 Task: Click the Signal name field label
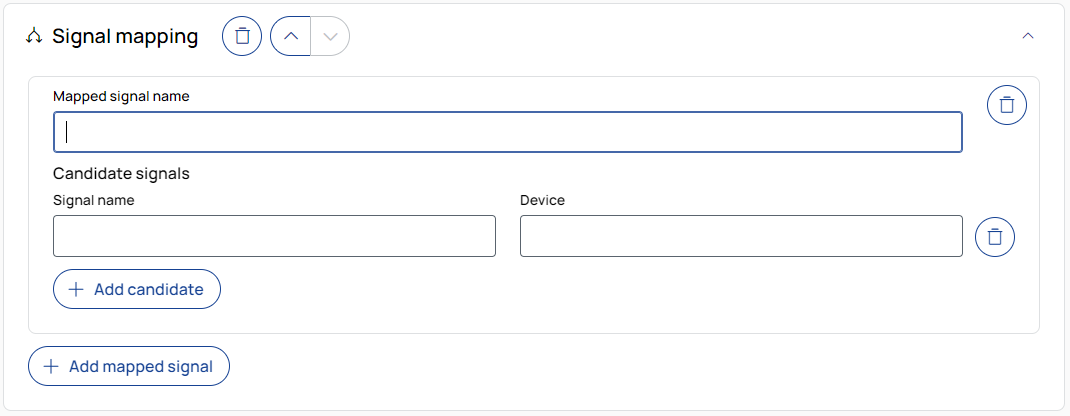(93, 200)
